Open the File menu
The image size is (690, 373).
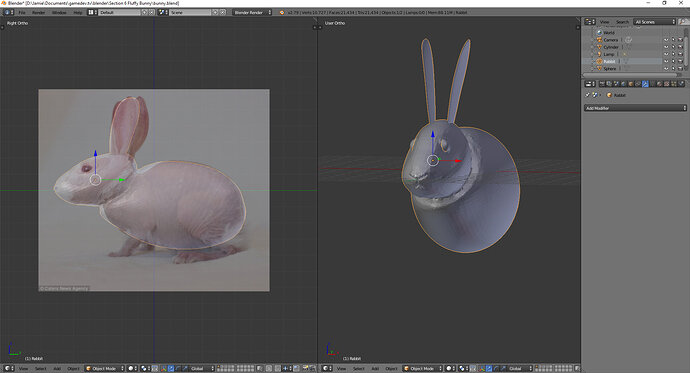pos(22,12)
